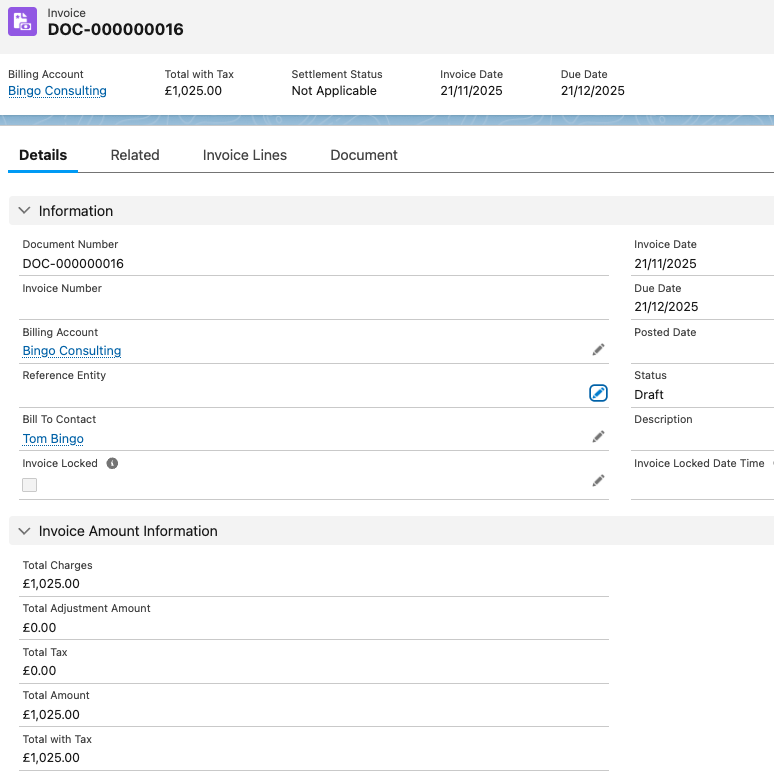Image resolution: width=774 pixels, height=776 pixels.
Task: Toggle the Invoice Locked checkbox
Action: (x=30, y=485)
